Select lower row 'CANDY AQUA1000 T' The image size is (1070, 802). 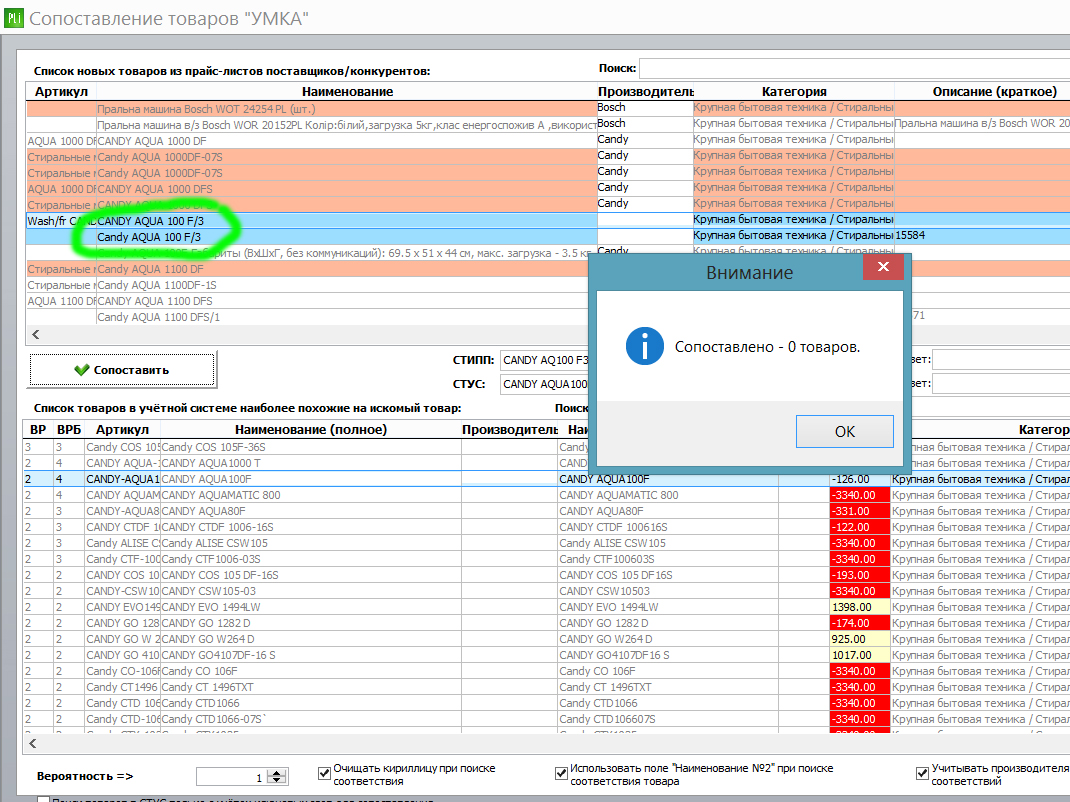pyautogui.click(x=310, y=463)
